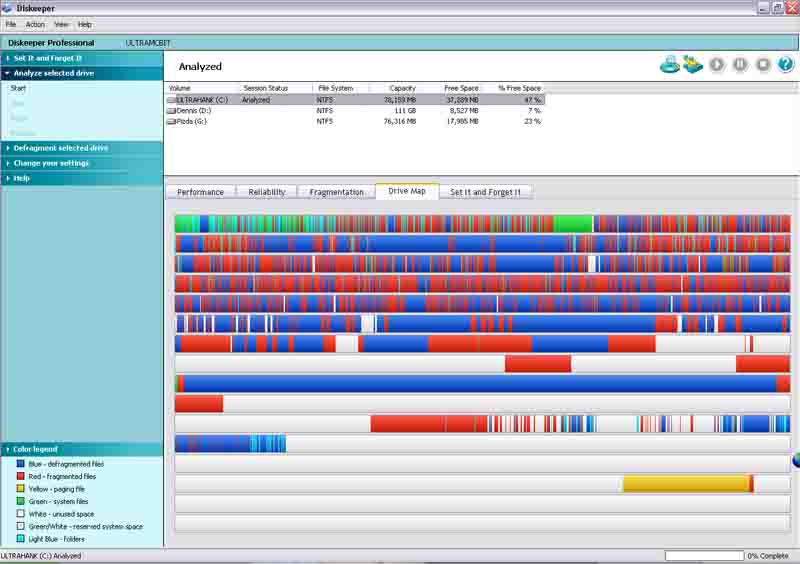Click the yellow paging file block in drive map
The image size is (800, 564).
coord(688,484)
